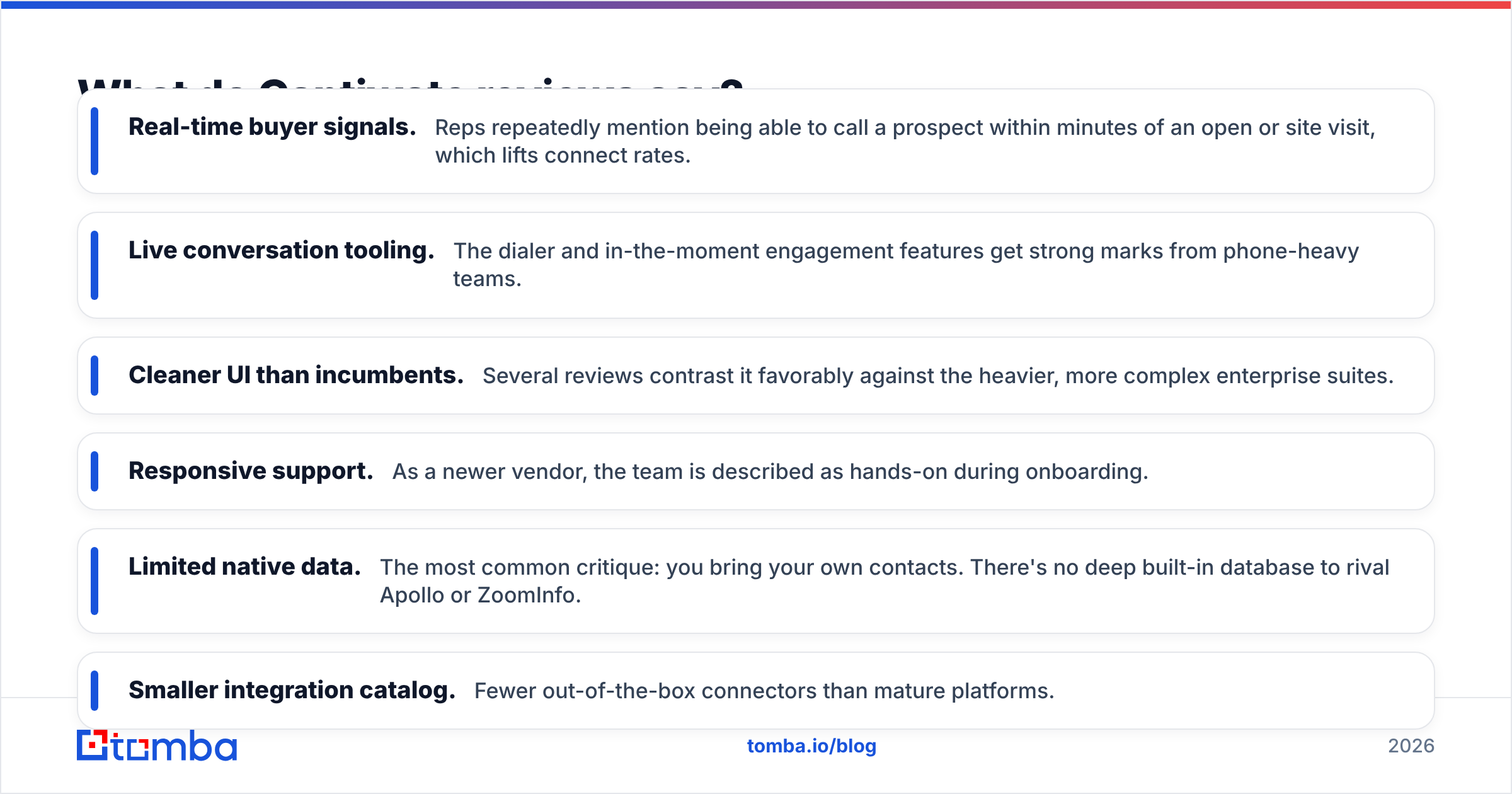
Task: Select the Real-time buyer signals card
Action: (x=756, y=141)
